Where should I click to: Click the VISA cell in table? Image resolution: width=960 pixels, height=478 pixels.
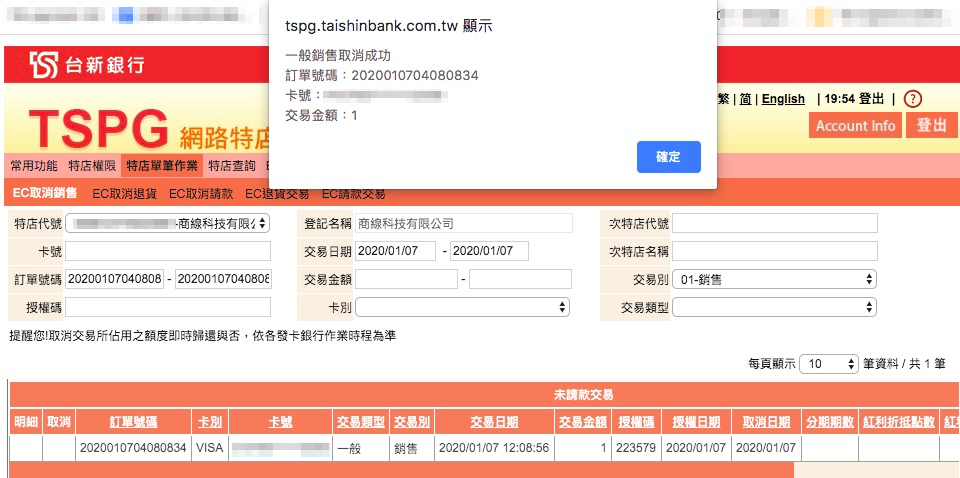(x=210, y=448)
